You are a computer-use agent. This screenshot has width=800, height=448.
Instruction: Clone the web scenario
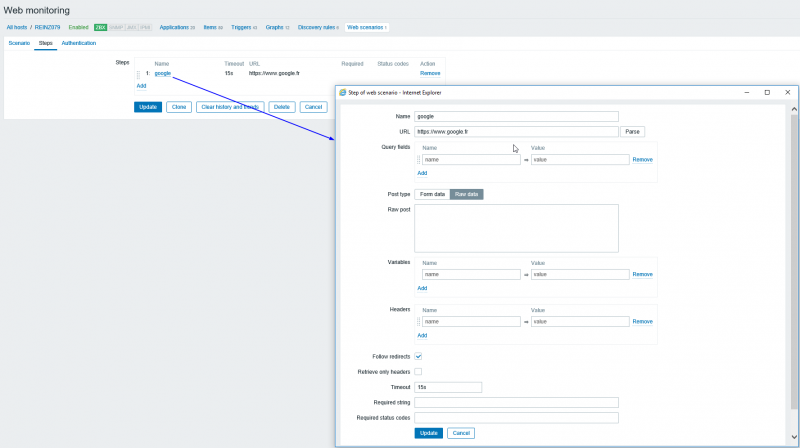(179, 107)
